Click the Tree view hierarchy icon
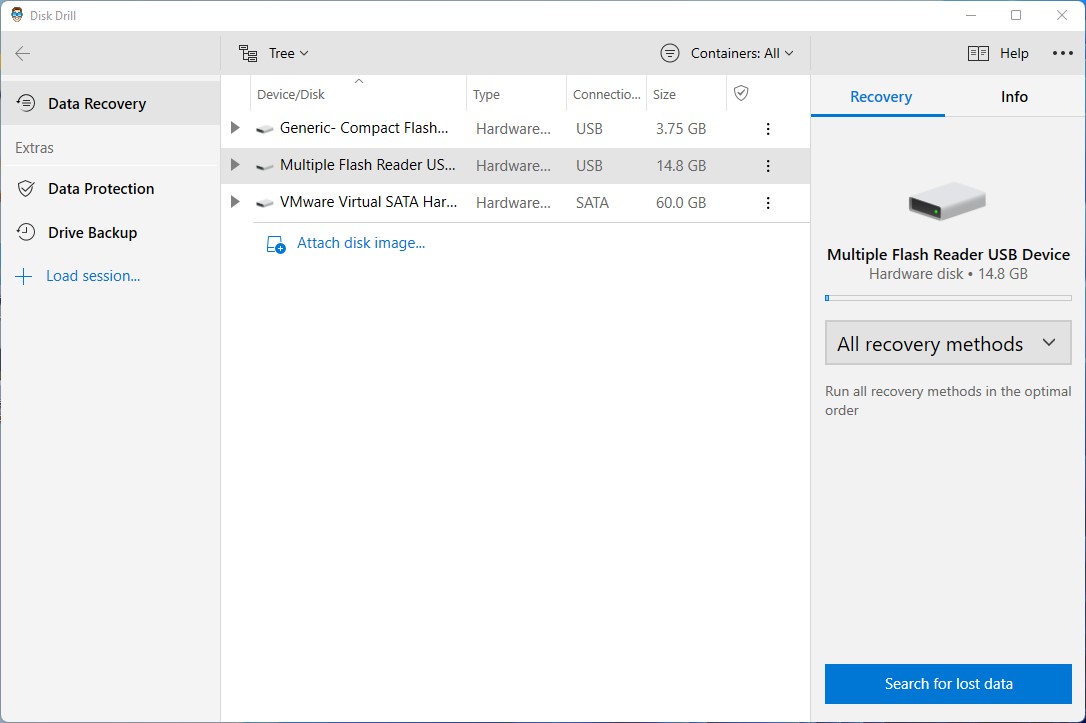This screenshot has width=1086, height=723. (248, 53)
